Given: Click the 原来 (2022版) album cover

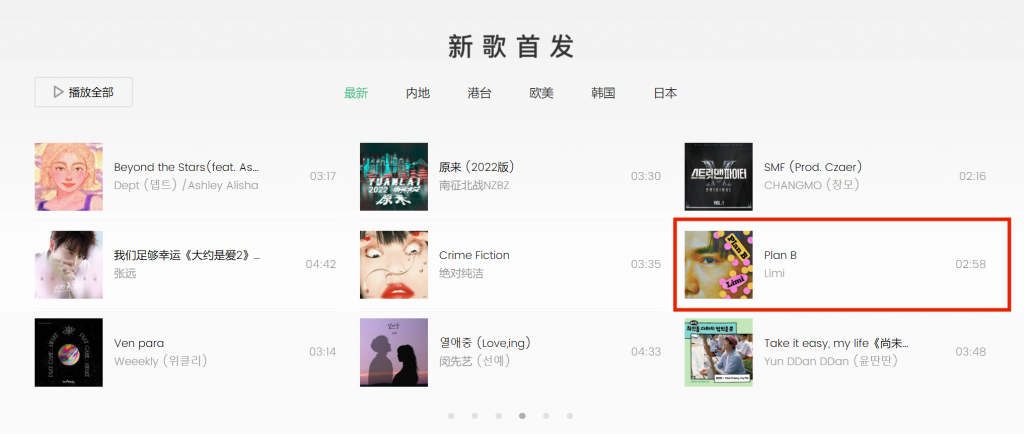Looking at the screenshot, I should pyautogui.click(x=394, y=177).
